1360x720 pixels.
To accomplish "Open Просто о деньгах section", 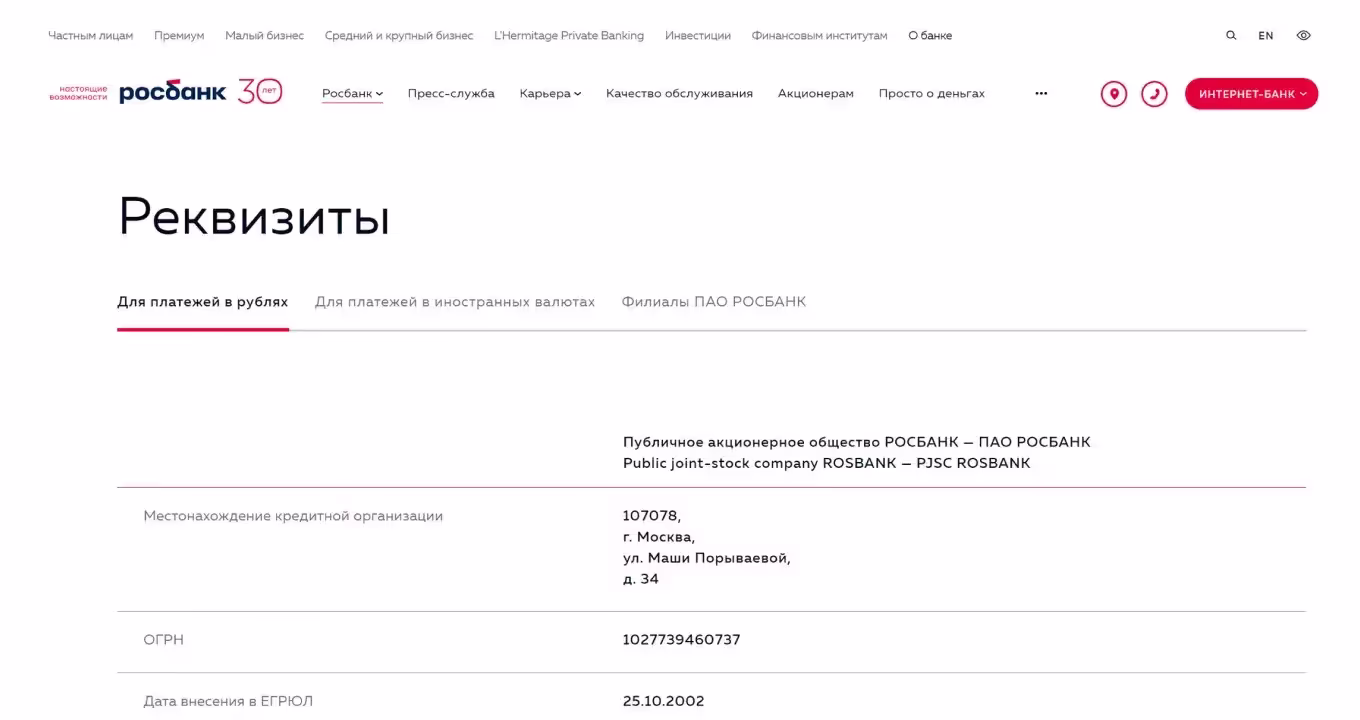I will [931, 94].
